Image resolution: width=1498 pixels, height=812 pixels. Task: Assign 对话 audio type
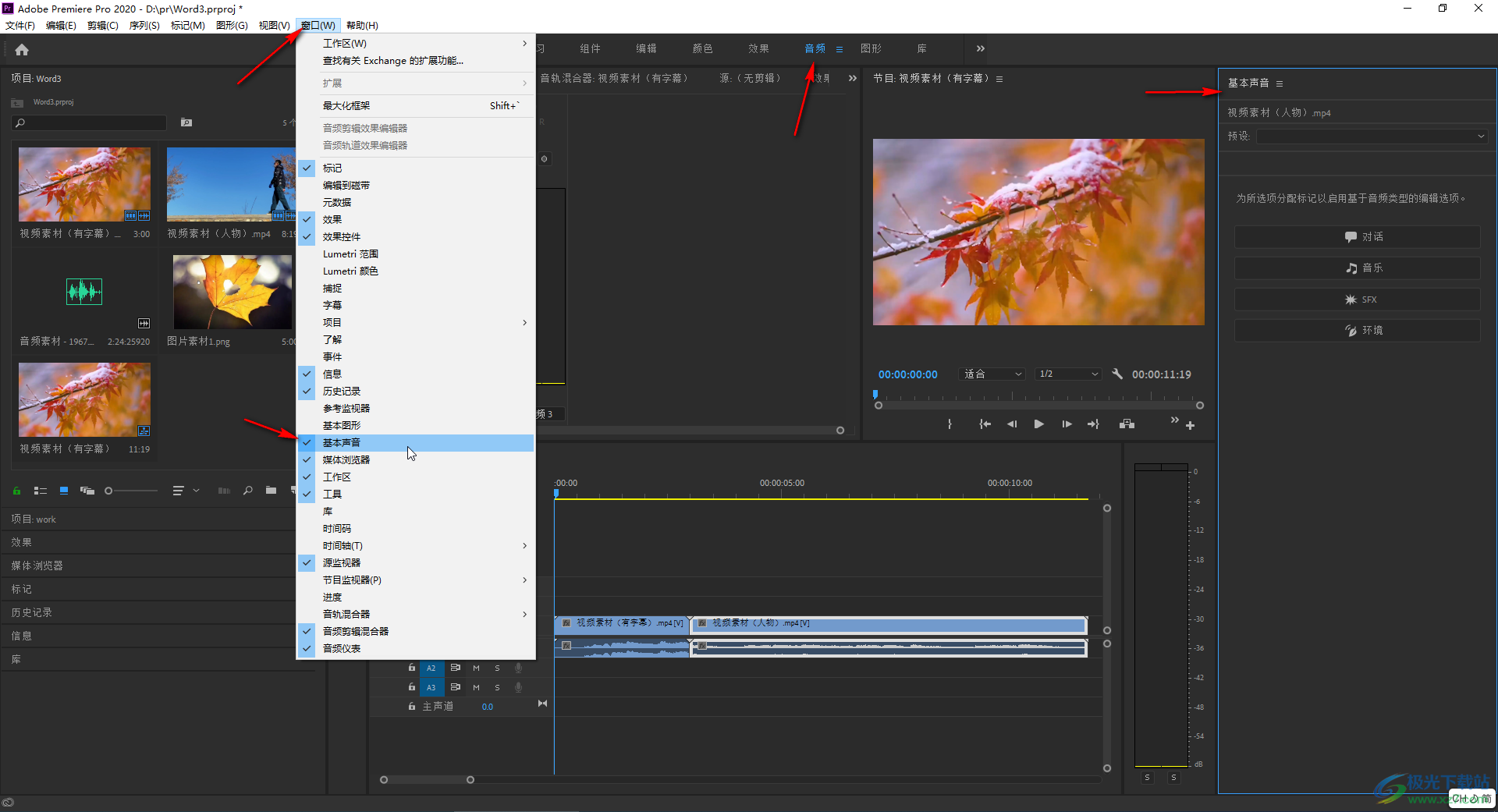click(x=1357, y=237)
